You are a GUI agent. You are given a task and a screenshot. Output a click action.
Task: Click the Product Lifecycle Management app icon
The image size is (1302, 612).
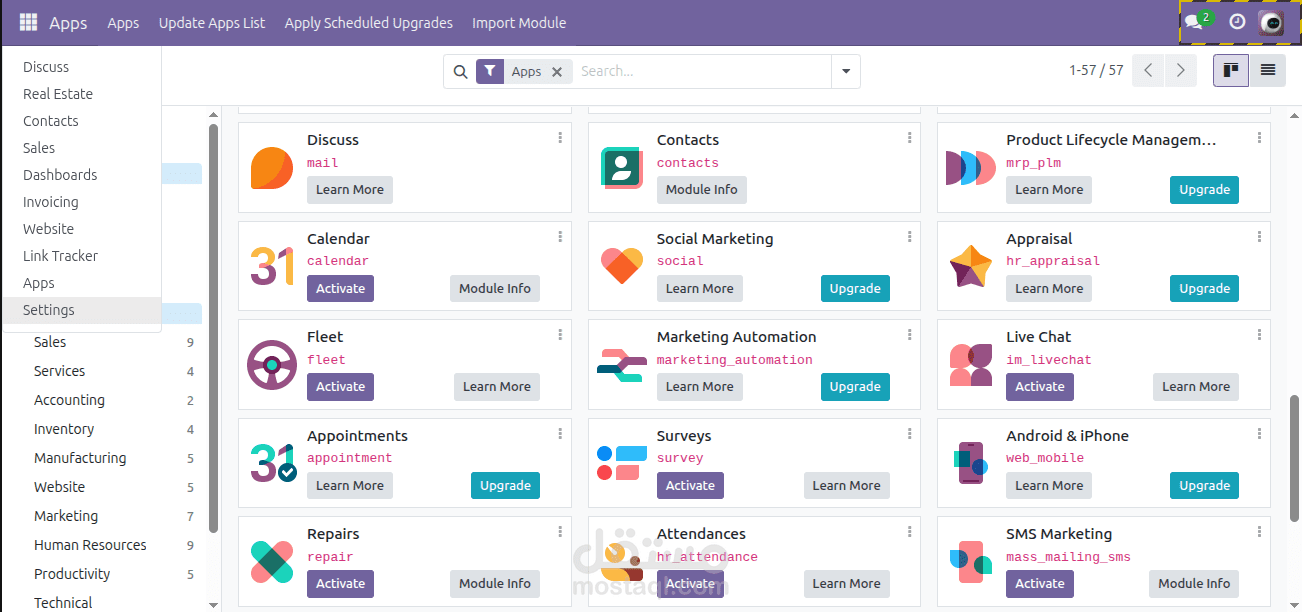[970, 167]
